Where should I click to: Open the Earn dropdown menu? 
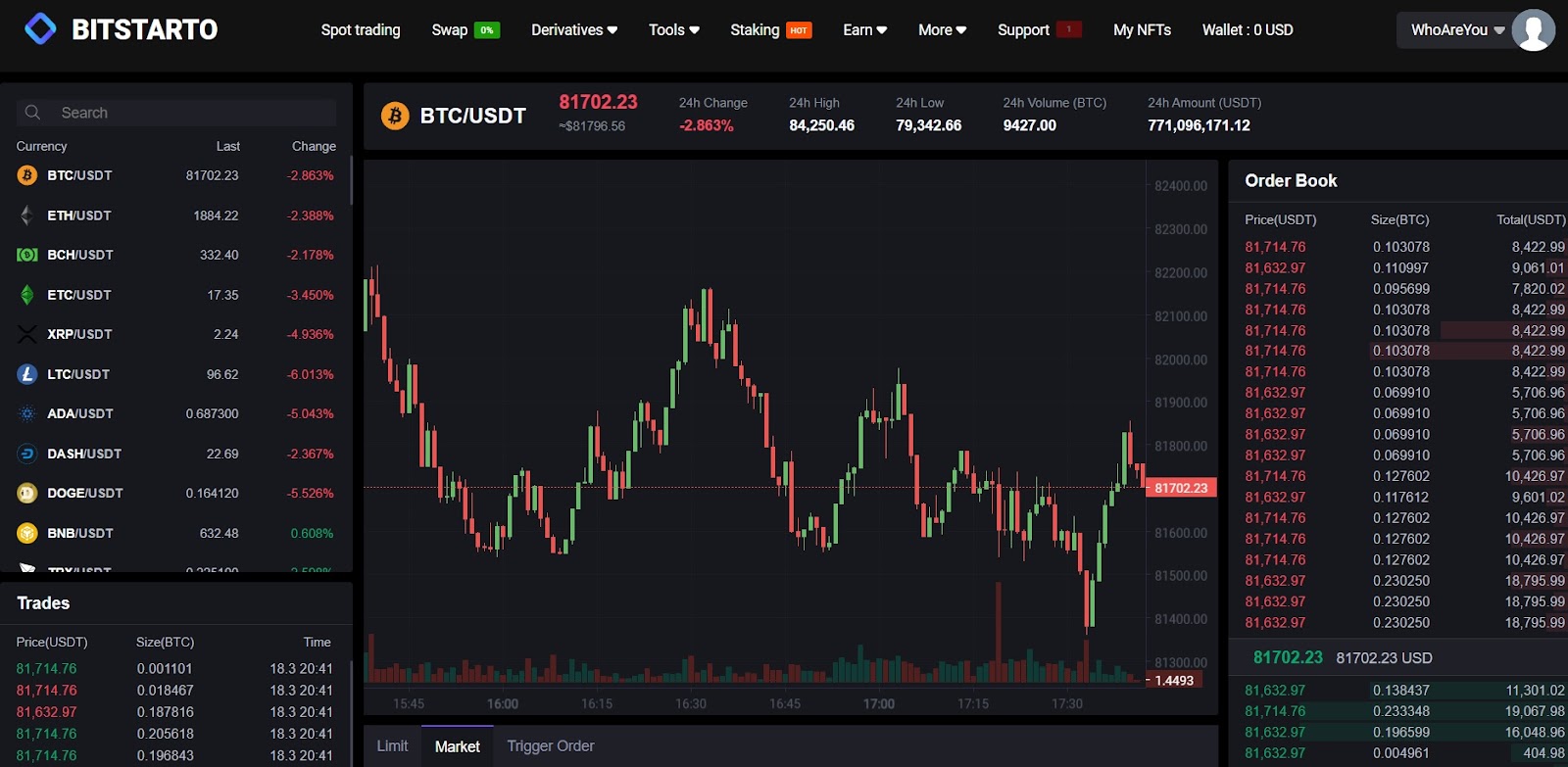[x=865, y=30]
